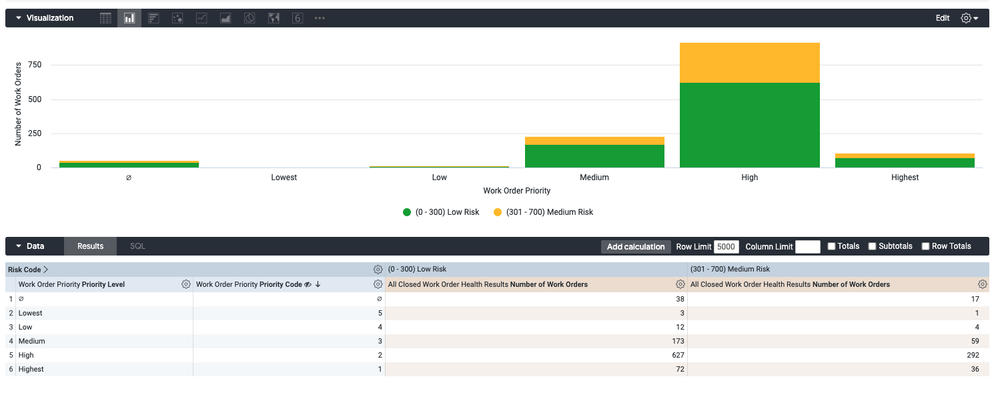The height and width of the screenshot is (395, 998).
Task: Click (301 - 700) Medium Risk pivot header
Action: pyautogui.click(x=730, y=270)
